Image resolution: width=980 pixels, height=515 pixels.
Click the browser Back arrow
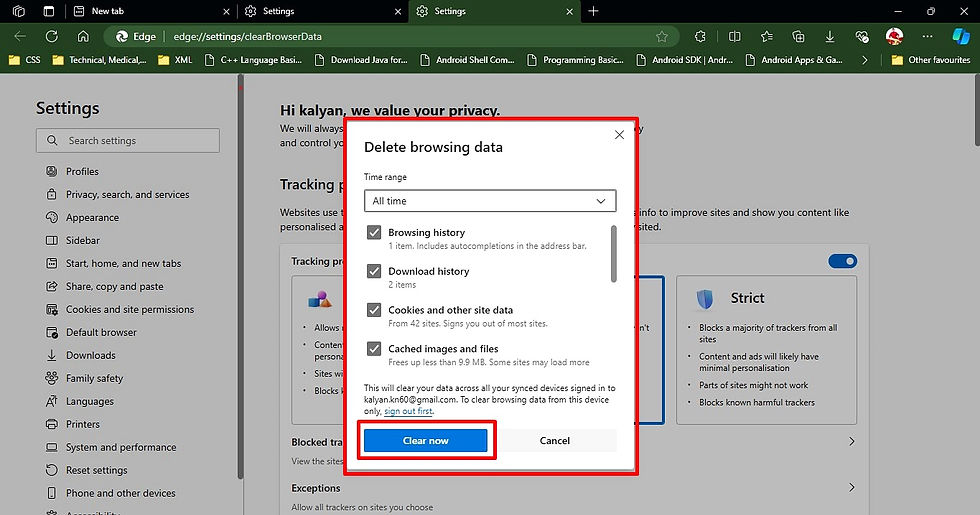point(20,36)
